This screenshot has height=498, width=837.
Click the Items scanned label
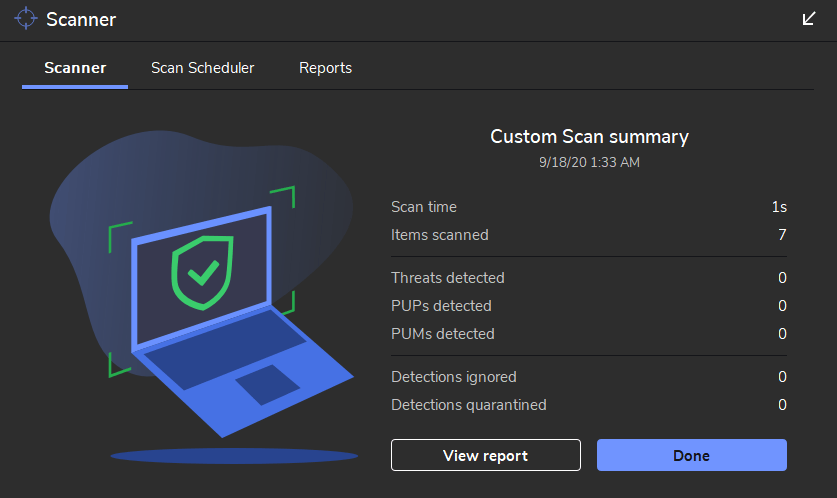pyautogui.click(x=440, y=235)
